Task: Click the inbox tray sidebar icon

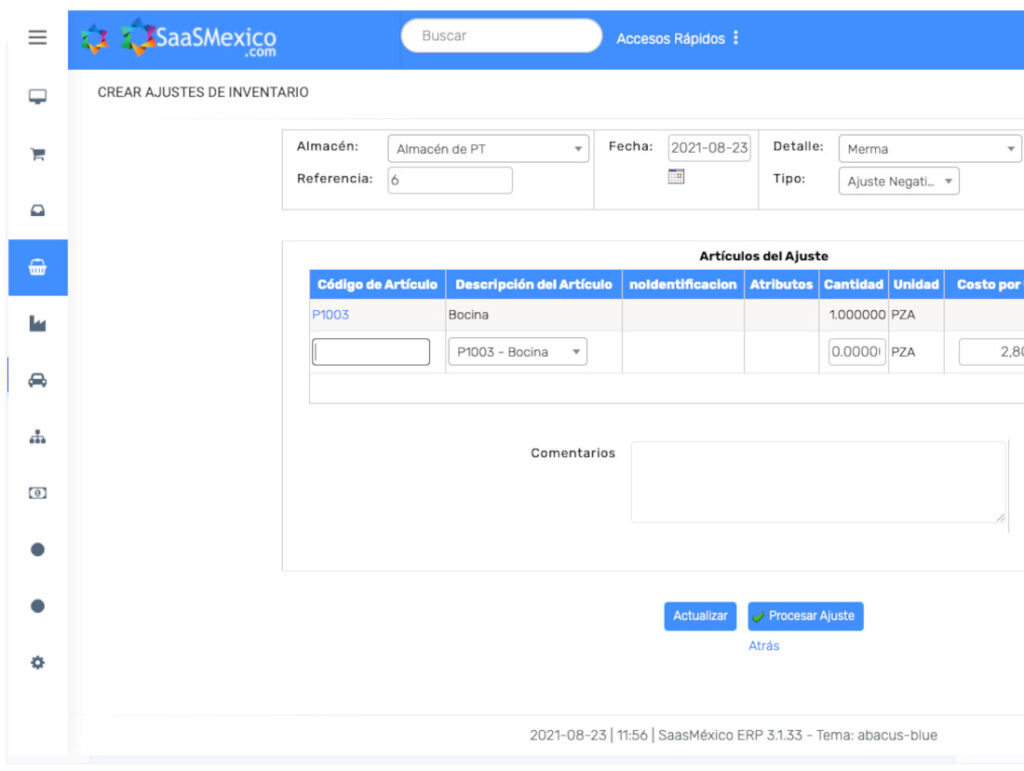Action: pyautogui.click(x=37, y=211)
